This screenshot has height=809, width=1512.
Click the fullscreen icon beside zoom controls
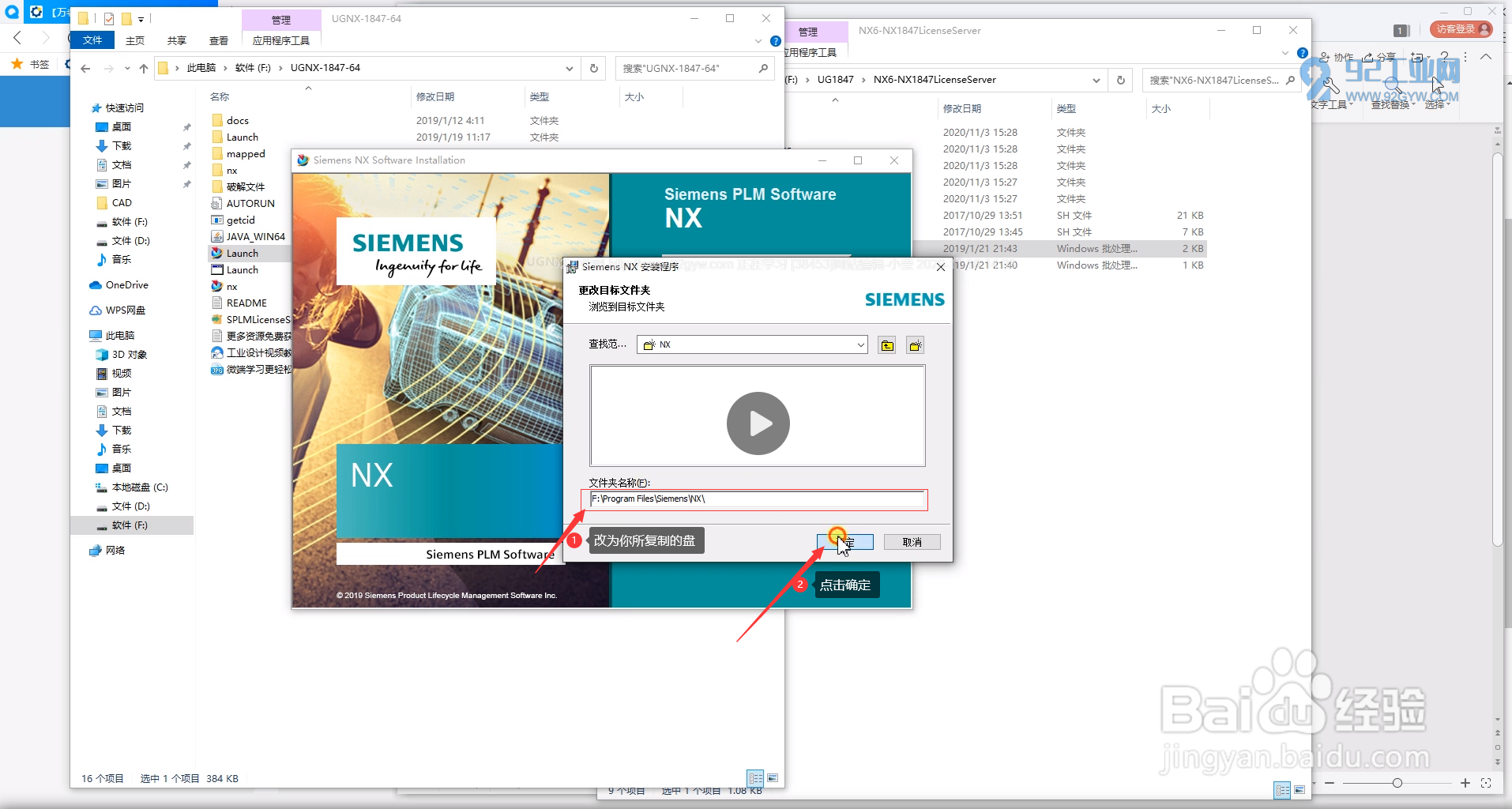[x=1486, y=783]
